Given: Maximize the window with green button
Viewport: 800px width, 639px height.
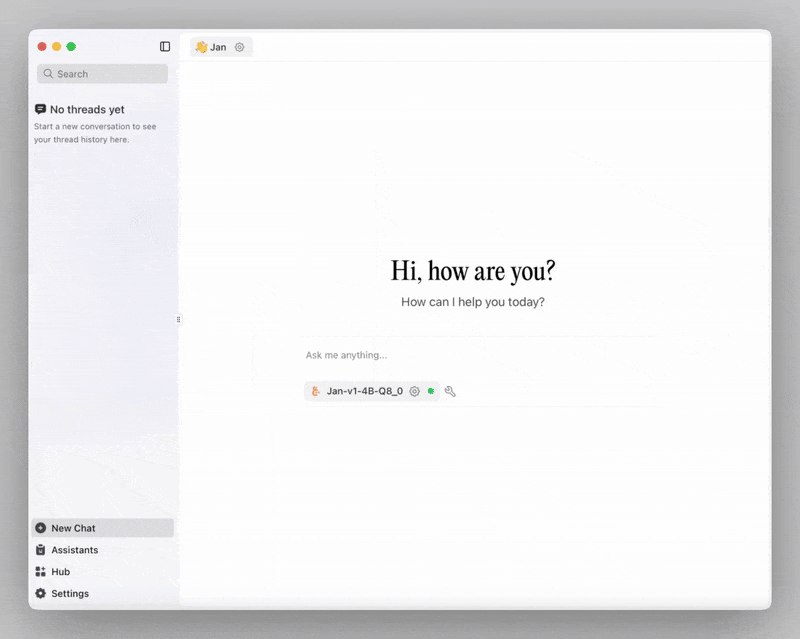Looking at the screenshot, I should click(x=71, y=47).
